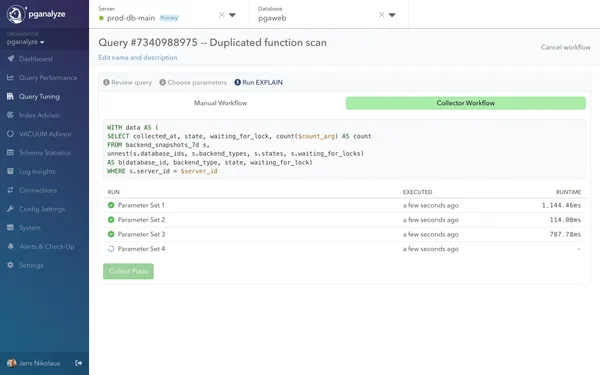Click the Jens Nikolaus user name

(x=39, y=363)
